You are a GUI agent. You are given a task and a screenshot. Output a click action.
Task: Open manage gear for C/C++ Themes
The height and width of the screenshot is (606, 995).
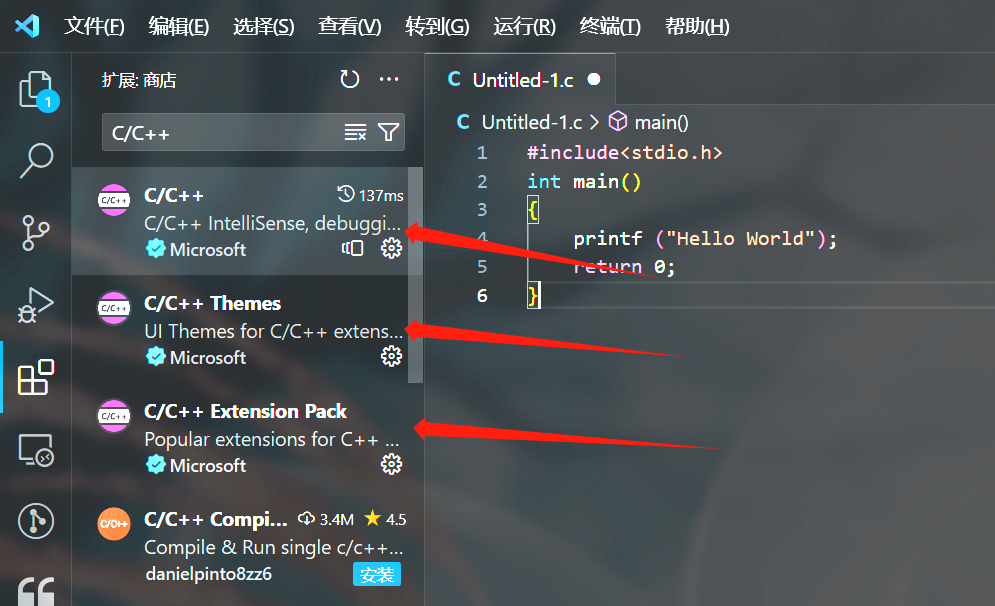point(391,356)
